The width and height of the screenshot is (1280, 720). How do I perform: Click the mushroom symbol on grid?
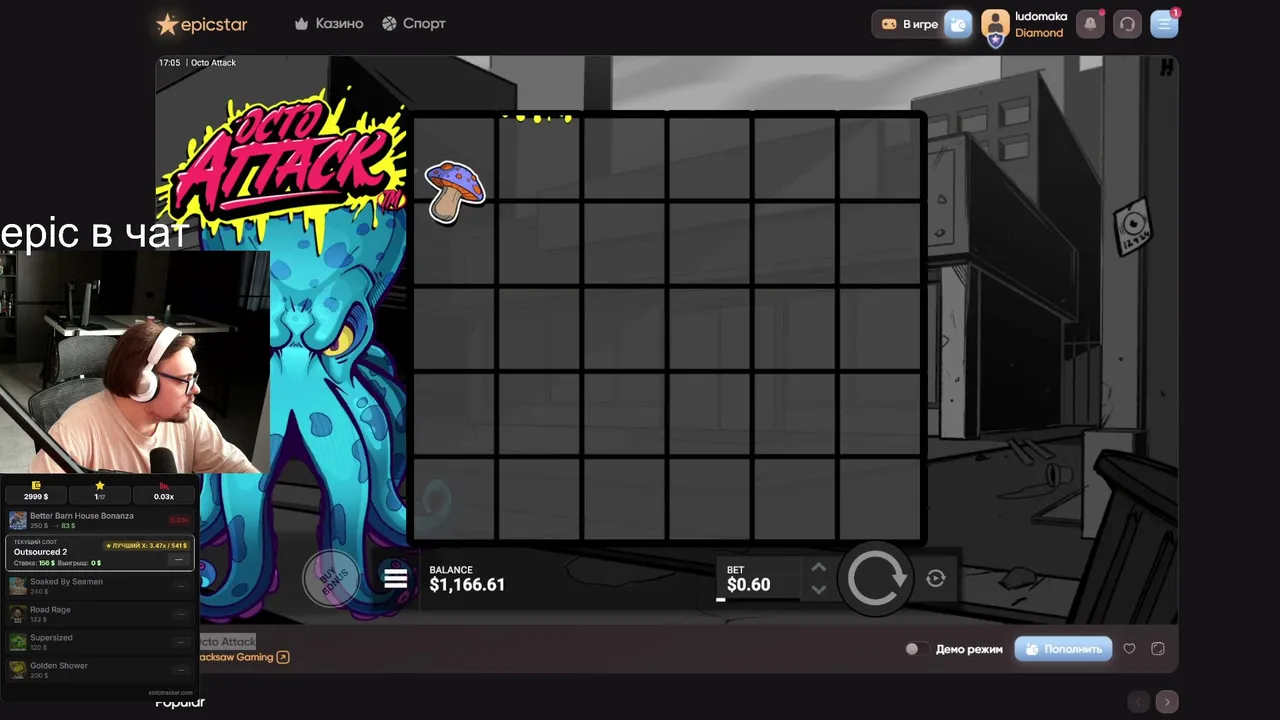455,191
